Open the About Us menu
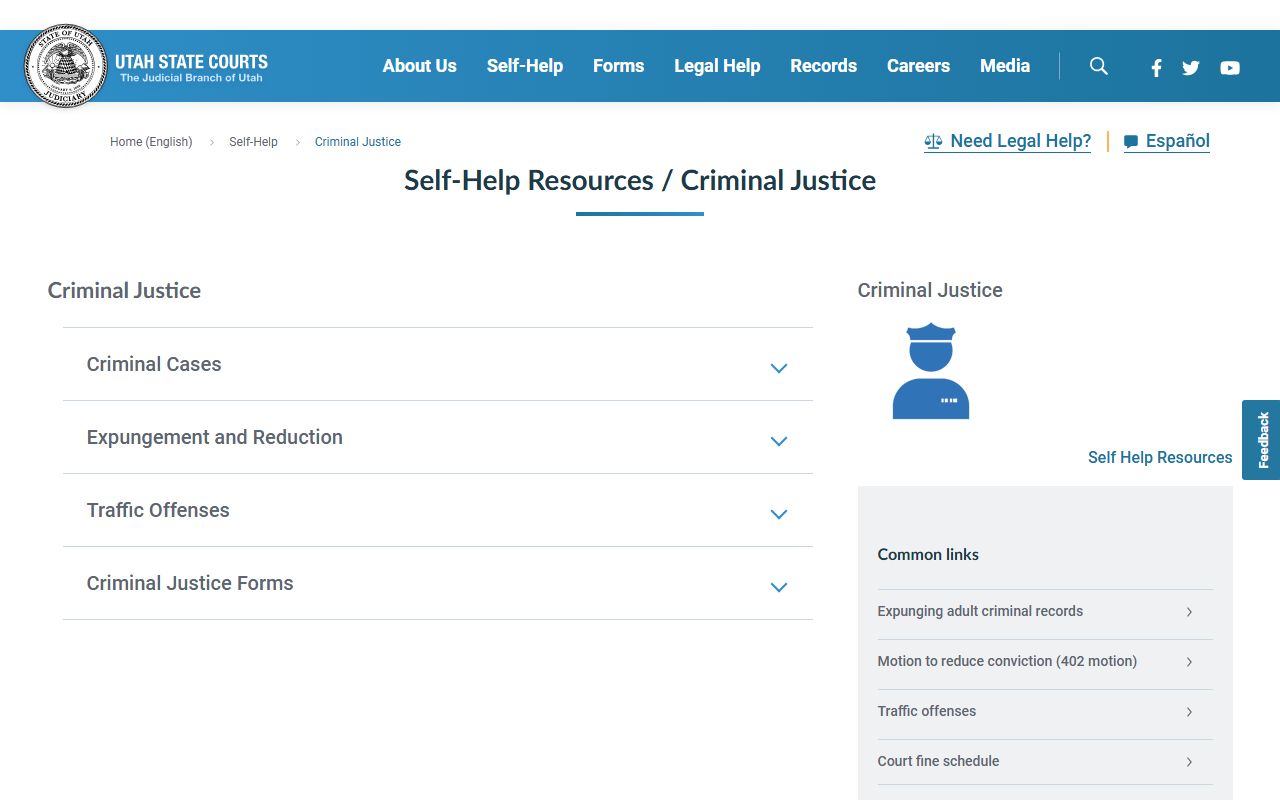Viewport: 1280px width, 800px height. [420, 66]
